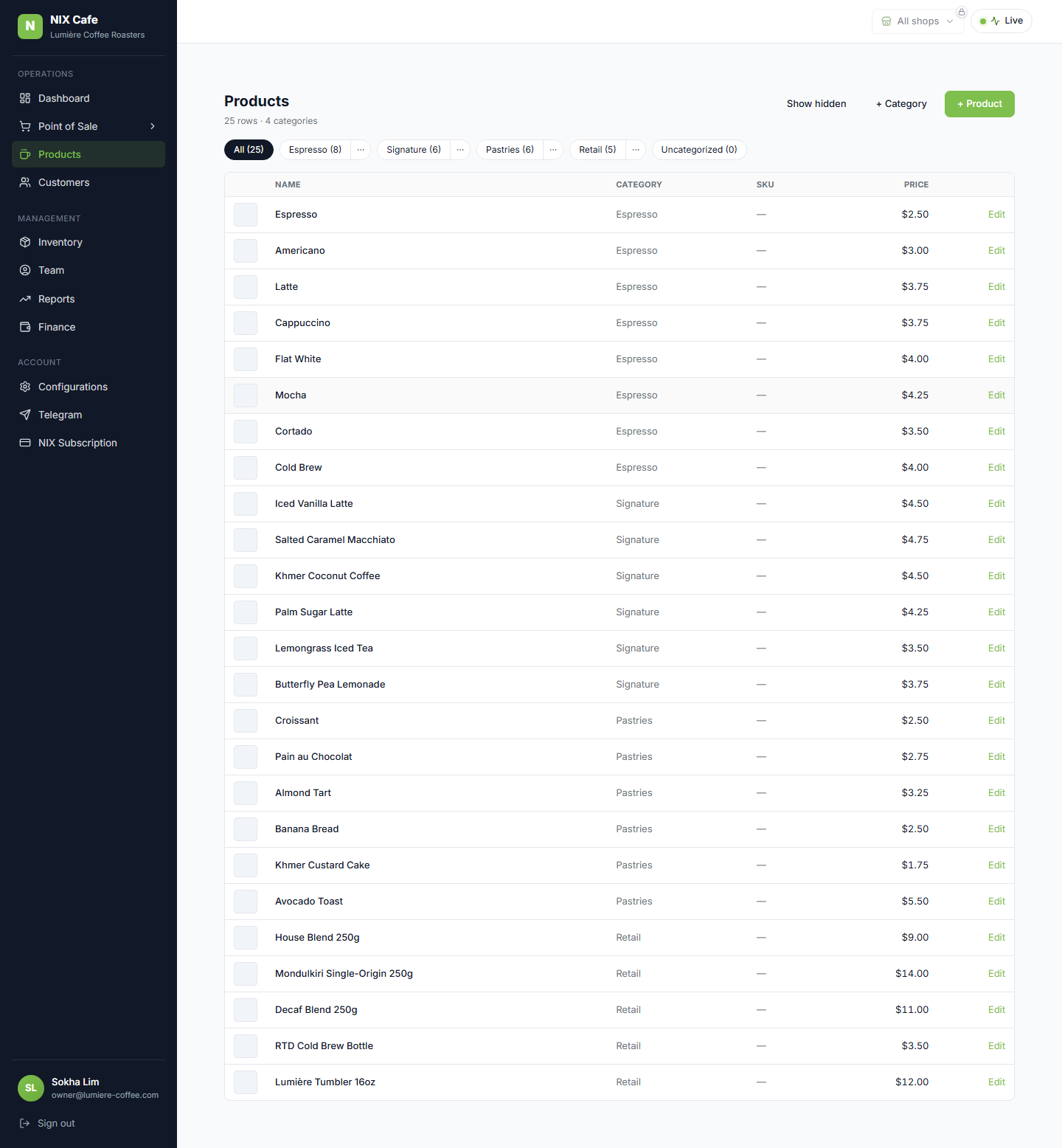The height and width of the screenshot is (1148, 1062).
Task: Click the Reports trend line icon
Action: pyautogui.click(x=25, y=299)
